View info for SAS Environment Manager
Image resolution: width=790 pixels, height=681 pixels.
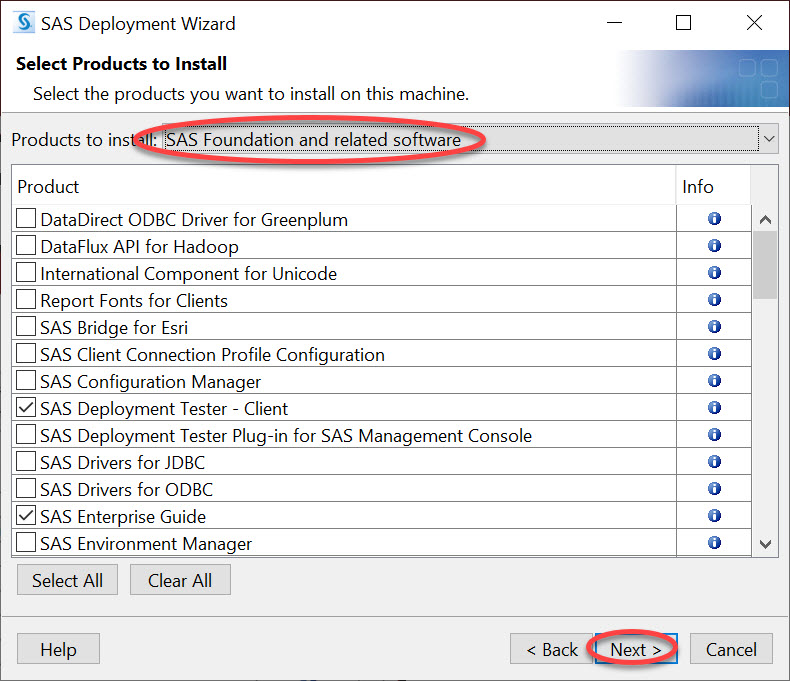(x=714, y=542)
